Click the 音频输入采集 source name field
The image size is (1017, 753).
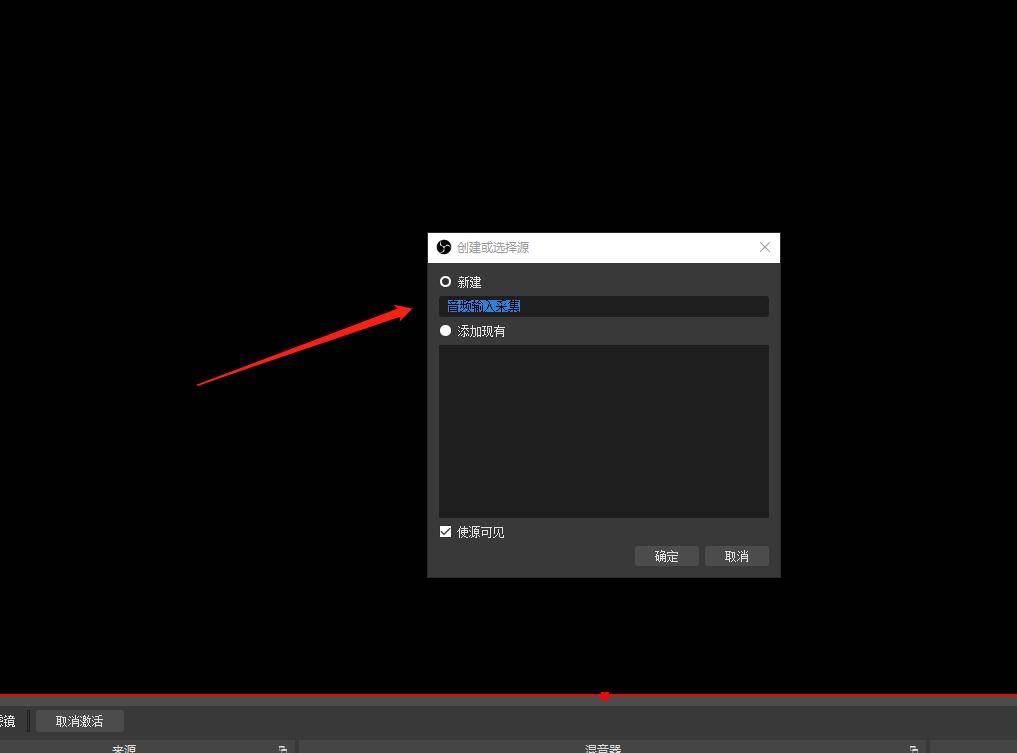point(603,306)
